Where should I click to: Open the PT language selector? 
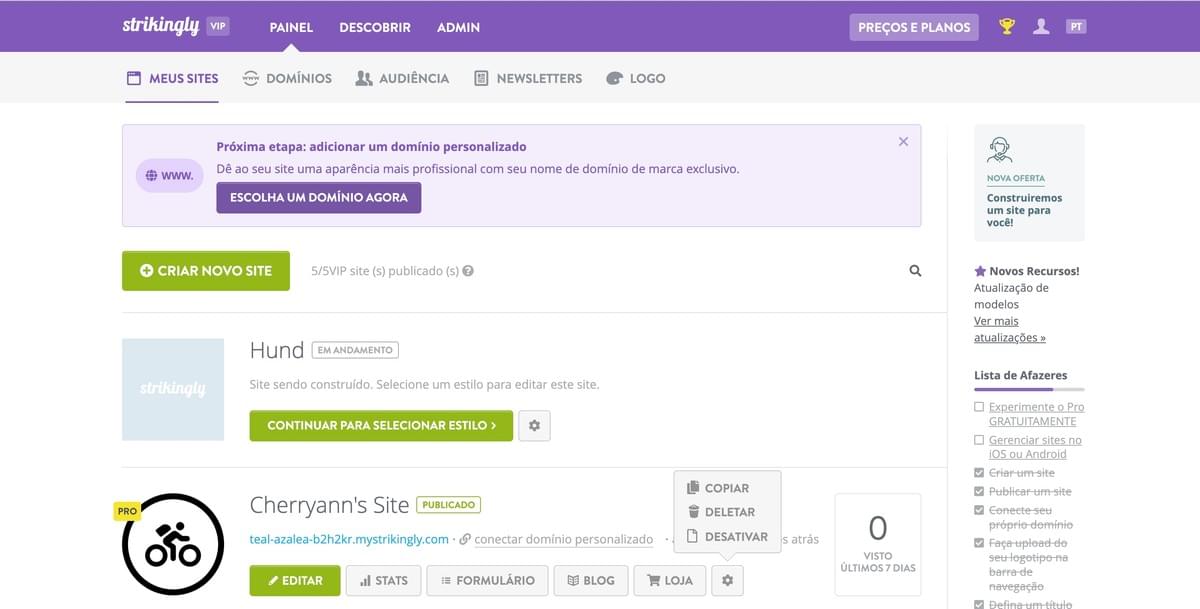(x=1076, y=27)
